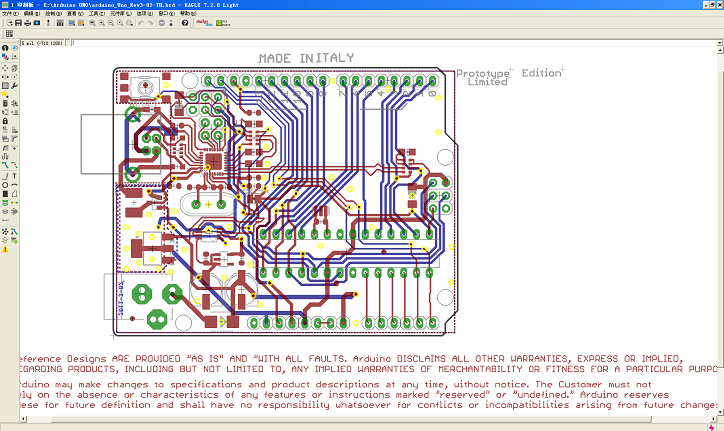Open the 查看 (View) menu

(75, 13)
